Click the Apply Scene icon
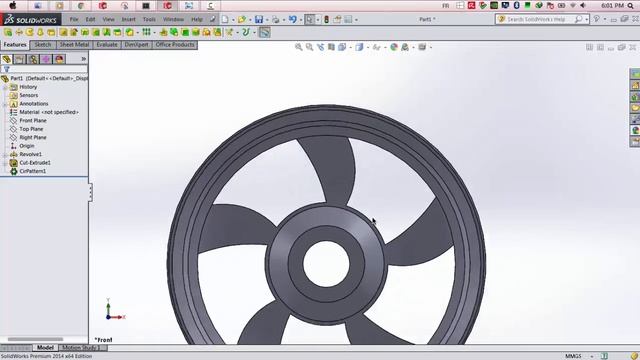This screenshot has height=360, width=640. [405, 47]
